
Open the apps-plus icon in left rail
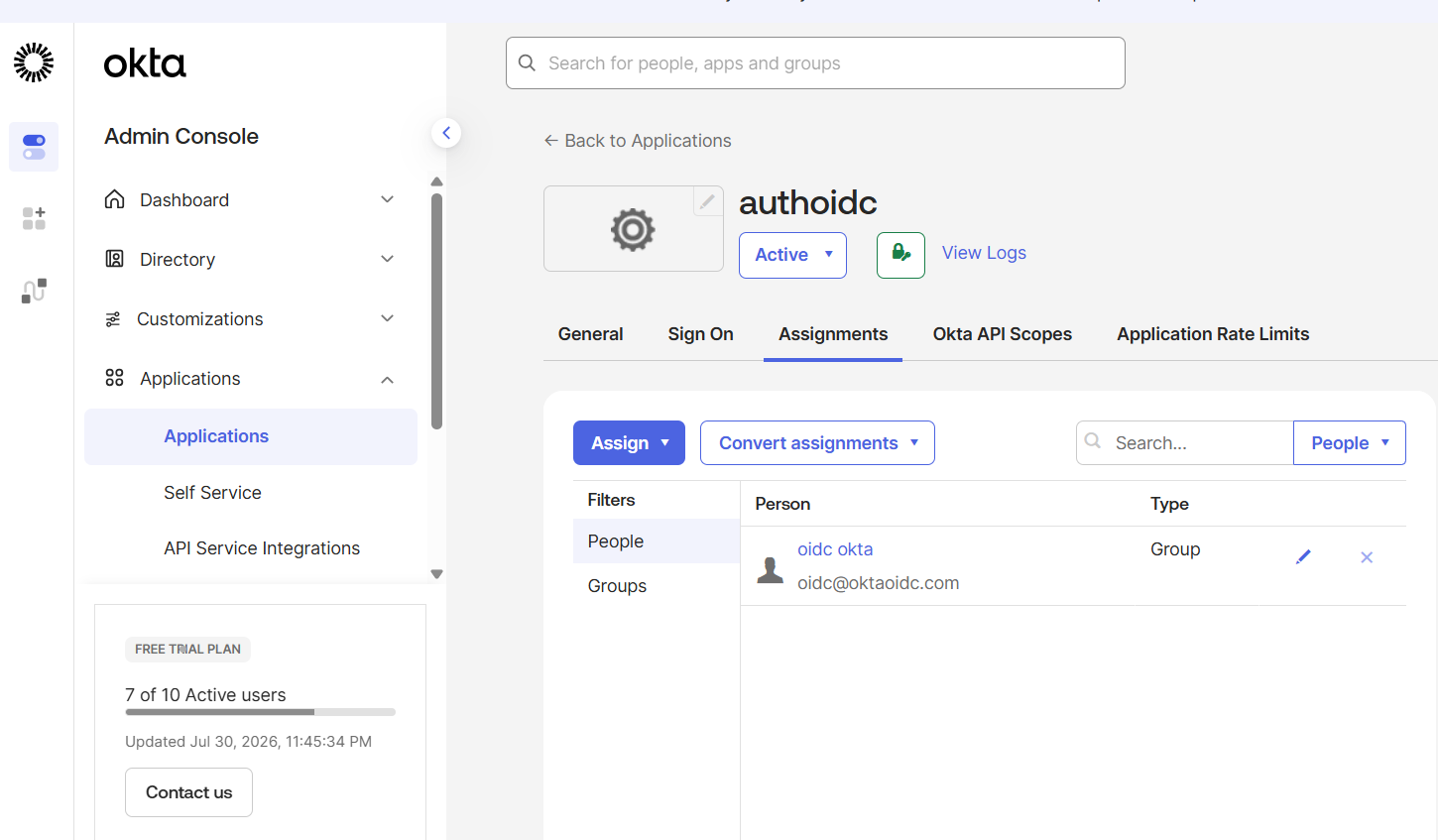click(34, 218)
